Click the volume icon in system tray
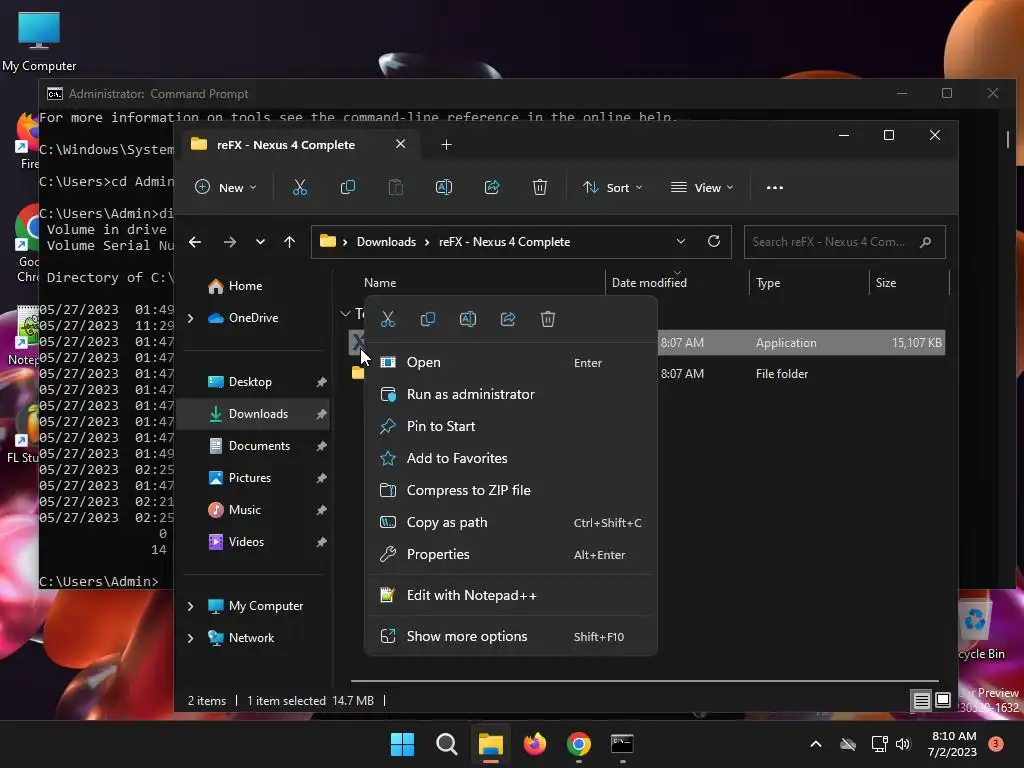The height and width of the screenshot is (768, 1024). [903, 744]
